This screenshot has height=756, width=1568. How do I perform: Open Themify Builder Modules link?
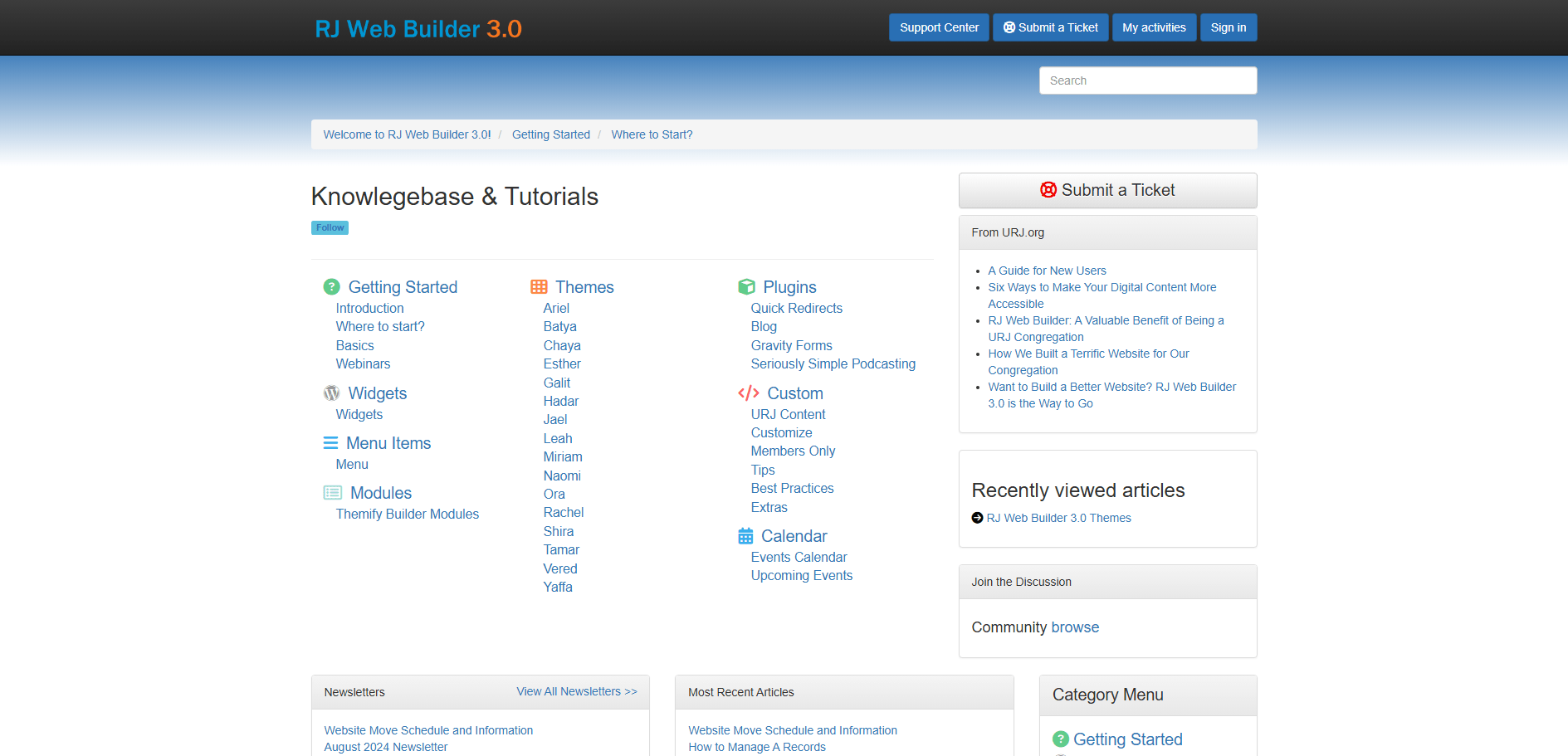407,514
